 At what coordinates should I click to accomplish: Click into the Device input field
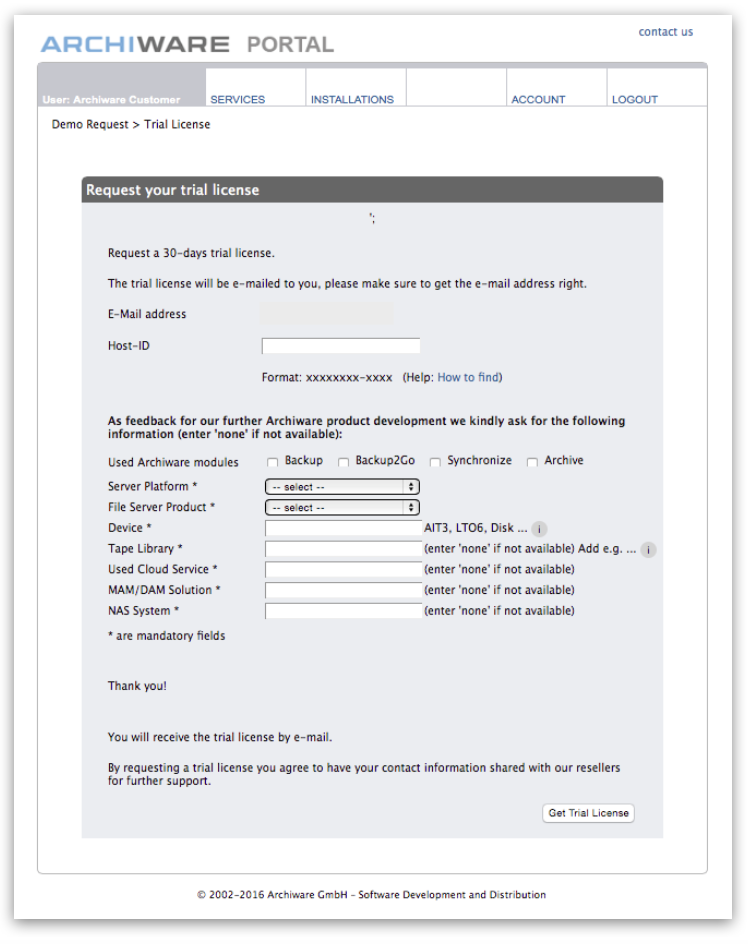pos(343,528)
